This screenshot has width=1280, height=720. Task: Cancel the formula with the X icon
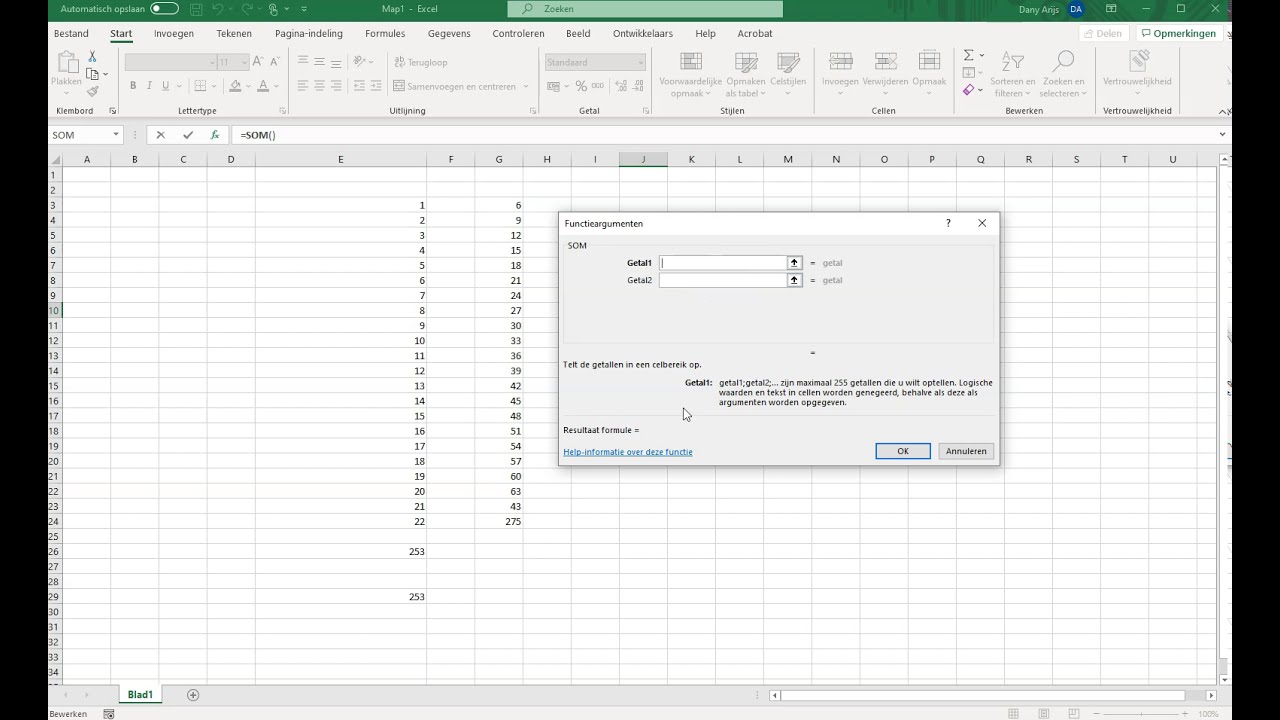pos(161,135)
